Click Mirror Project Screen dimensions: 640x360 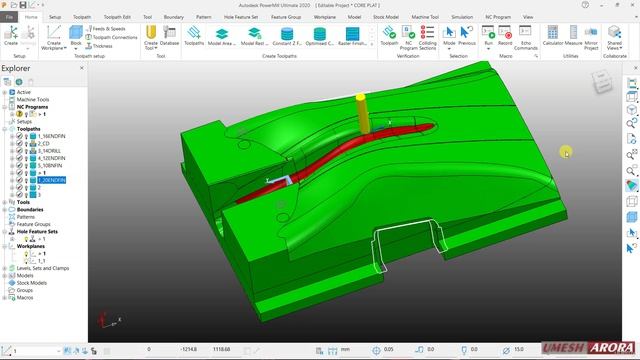pos(591,37)
